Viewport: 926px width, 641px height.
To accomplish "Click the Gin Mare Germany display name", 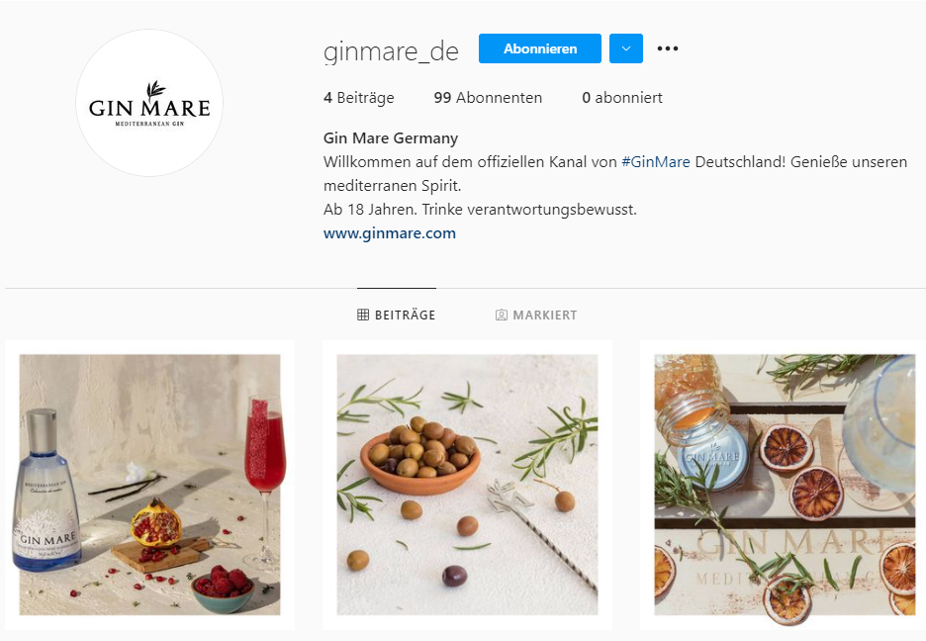I will pos(390,138).
